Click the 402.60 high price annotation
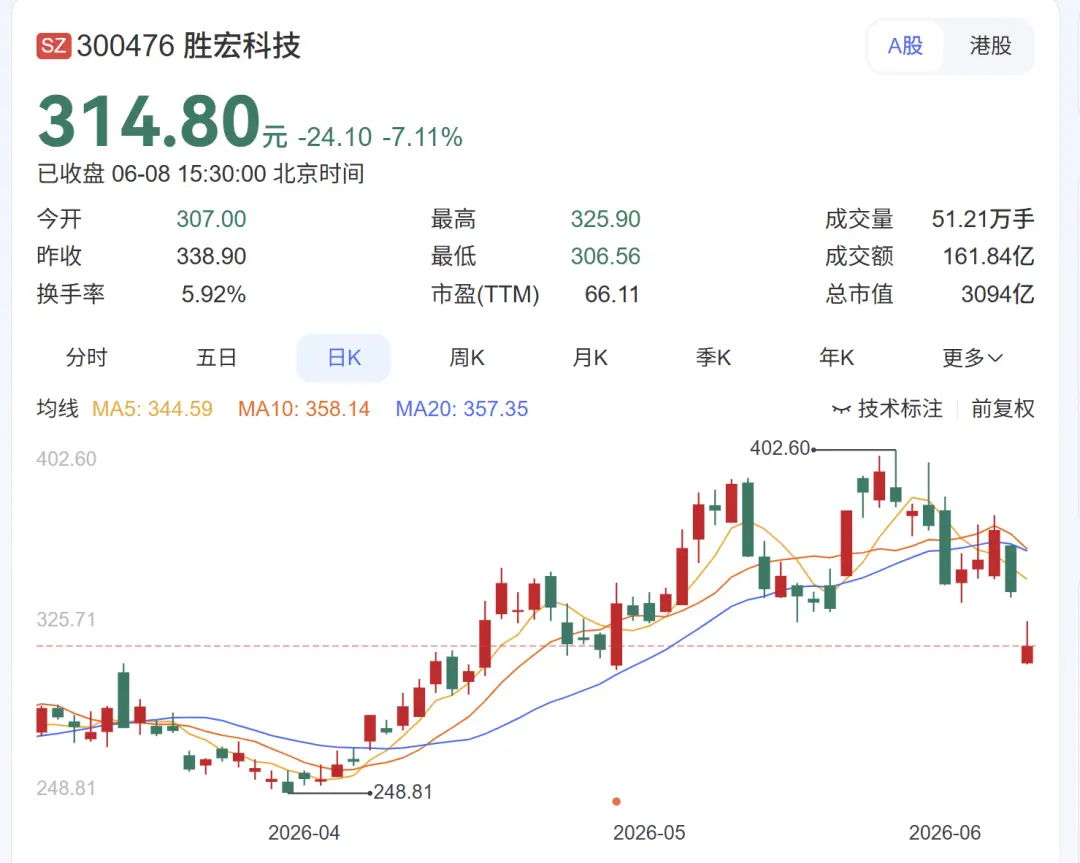1080x863 pixels. (x=780, y=448)
